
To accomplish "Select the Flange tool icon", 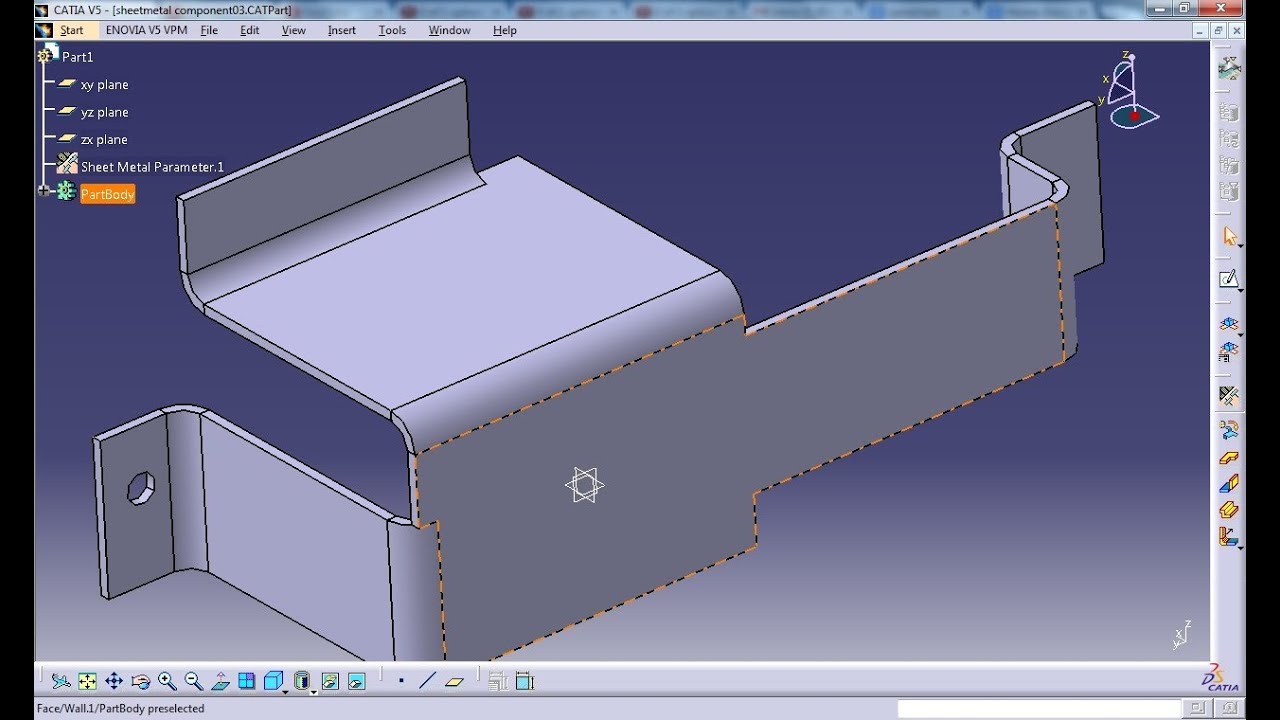I will [x=1229, y=537].
